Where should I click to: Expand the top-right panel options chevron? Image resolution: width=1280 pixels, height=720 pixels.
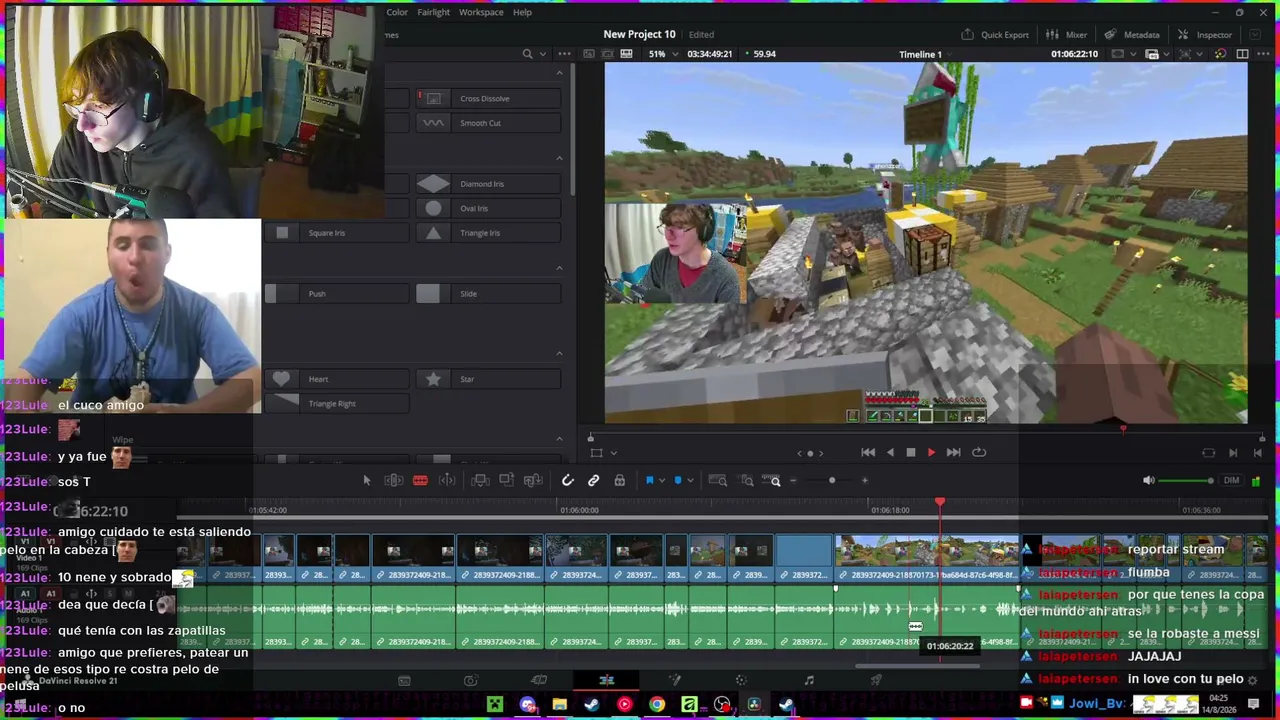(x=1255, y=35)
